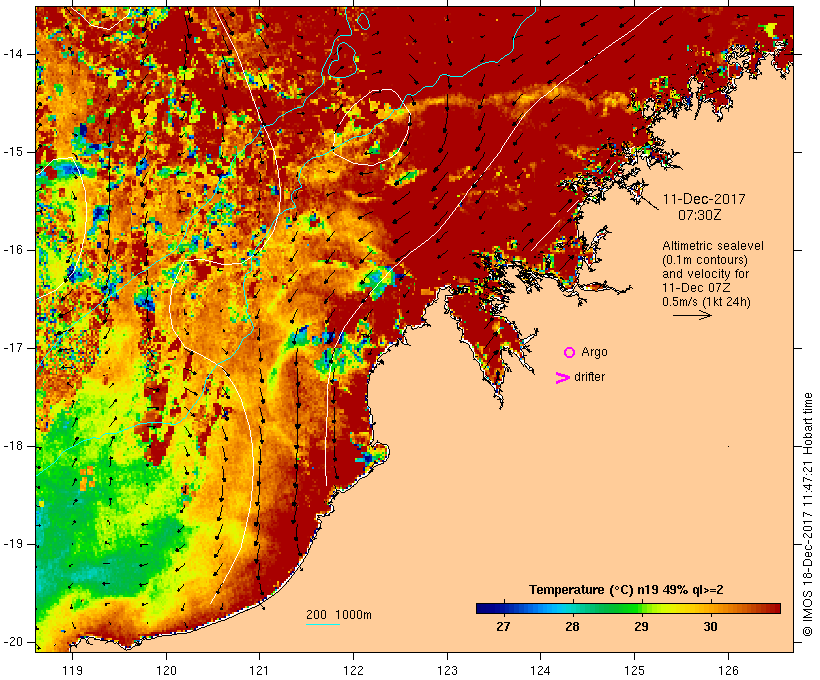This screenshot has width=820, height=680.
Task: Click the '0.5m/s (1kt 24h)' text
Action: point(706,302)
